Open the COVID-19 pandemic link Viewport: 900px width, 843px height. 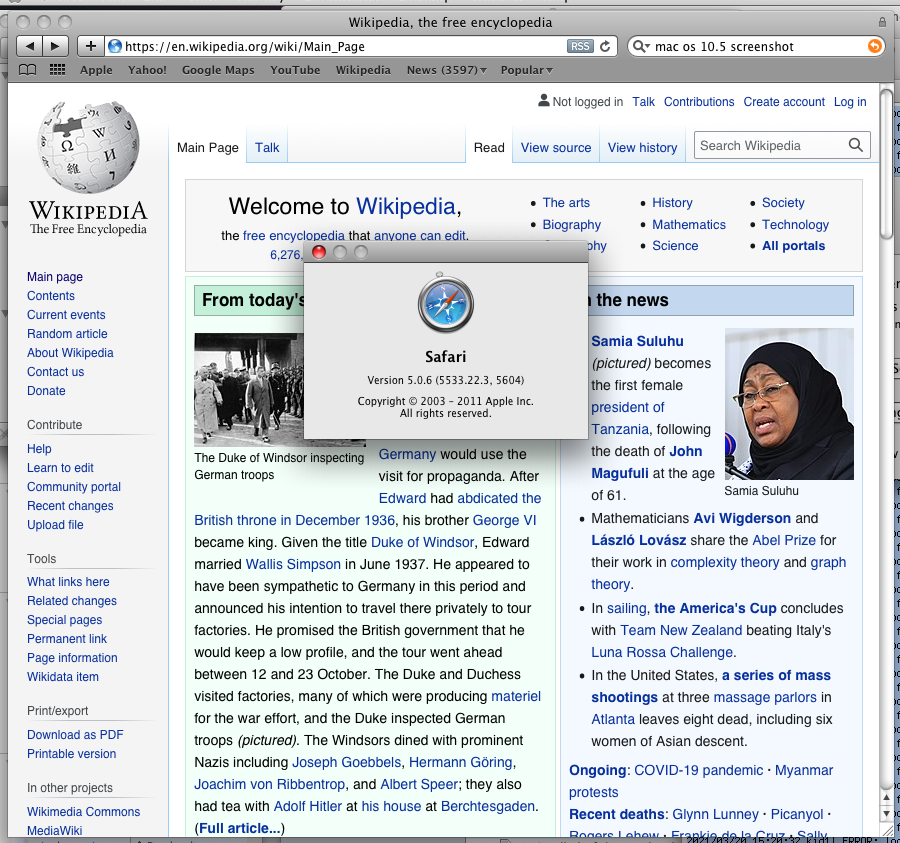click(699, 770)
